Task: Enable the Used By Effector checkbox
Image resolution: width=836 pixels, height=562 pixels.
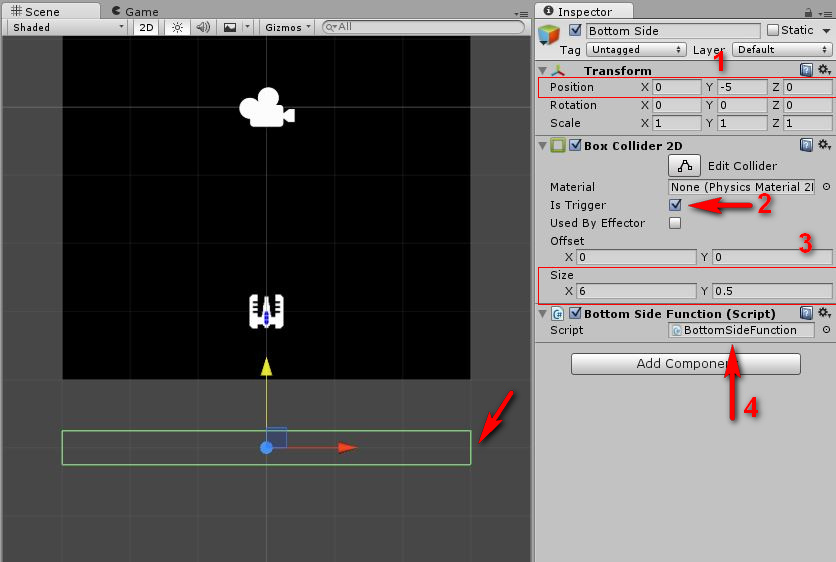Action: (675, 223)
